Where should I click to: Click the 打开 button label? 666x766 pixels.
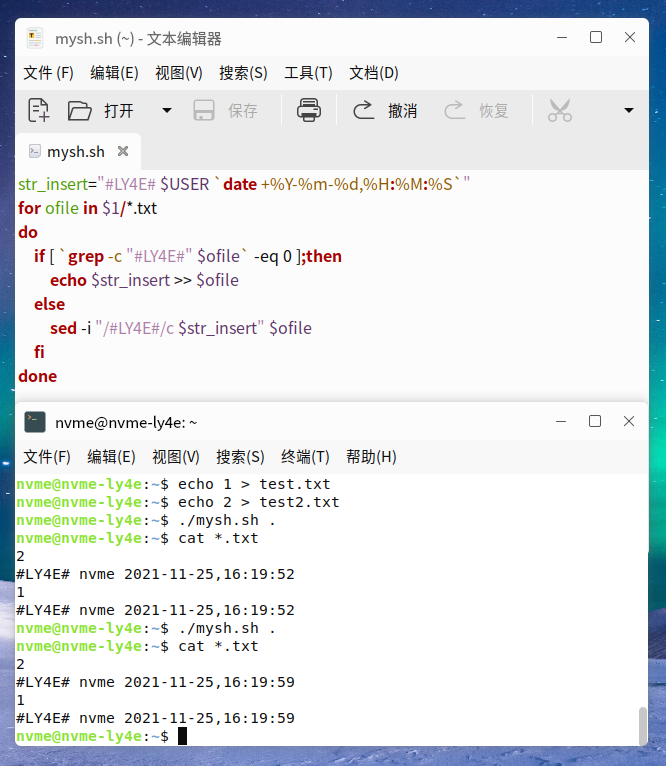(x=119, y=111)
